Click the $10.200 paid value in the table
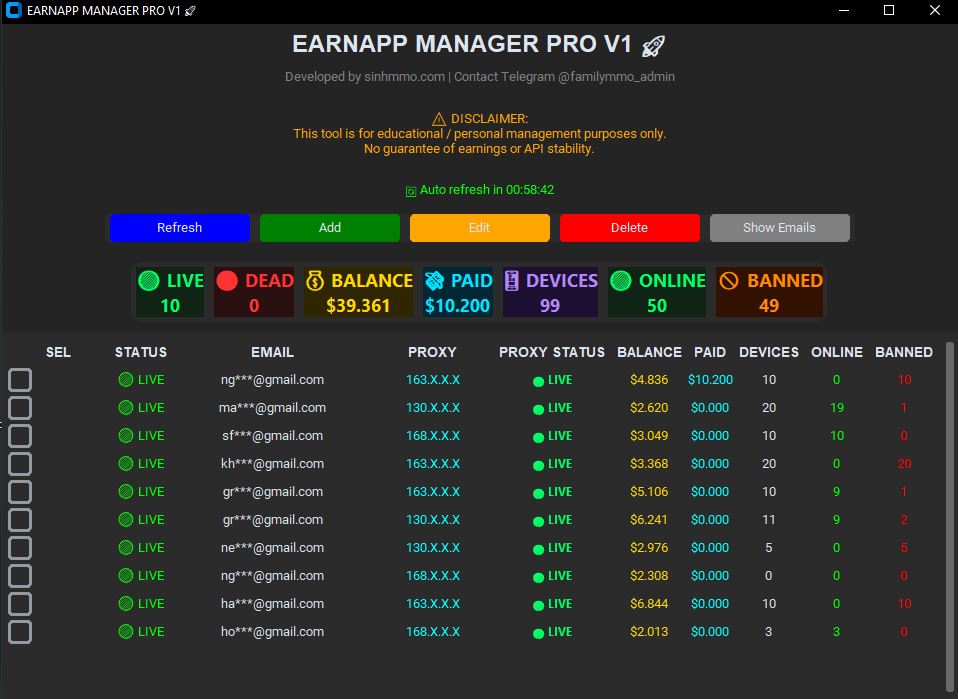This screenshot has height=699, width=958. coord(710,379)
